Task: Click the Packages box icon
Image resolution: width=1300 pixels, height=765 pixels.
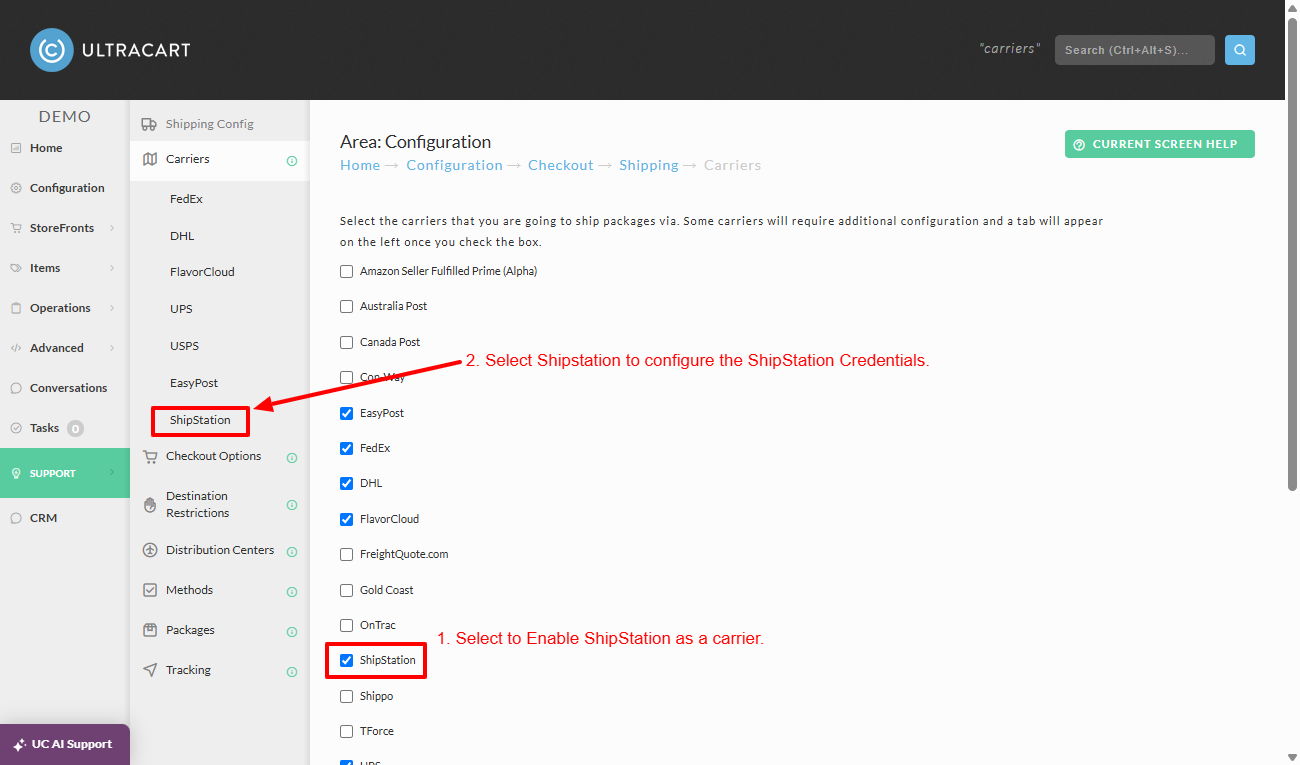Action: coord(150,630)
